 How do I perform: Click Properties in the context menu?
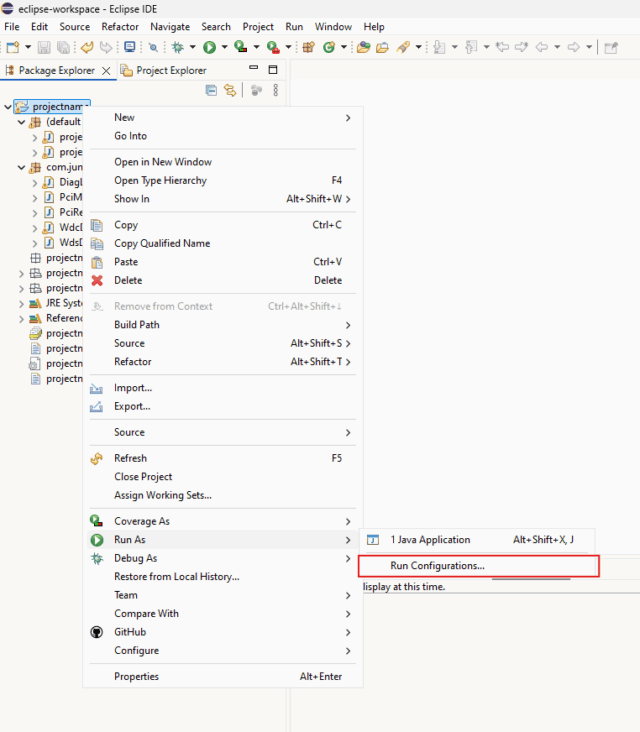click(136, 676)
